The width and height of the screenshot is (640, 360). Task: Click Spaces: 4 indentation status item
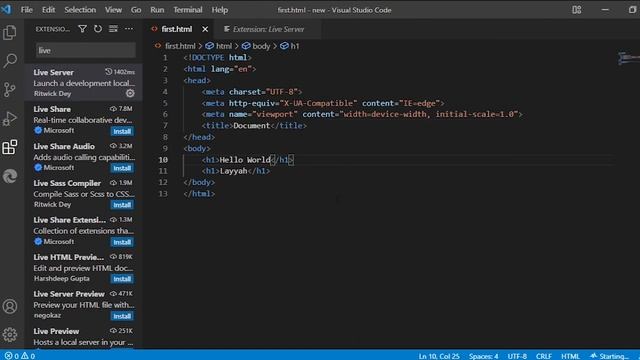click(483, 356)
